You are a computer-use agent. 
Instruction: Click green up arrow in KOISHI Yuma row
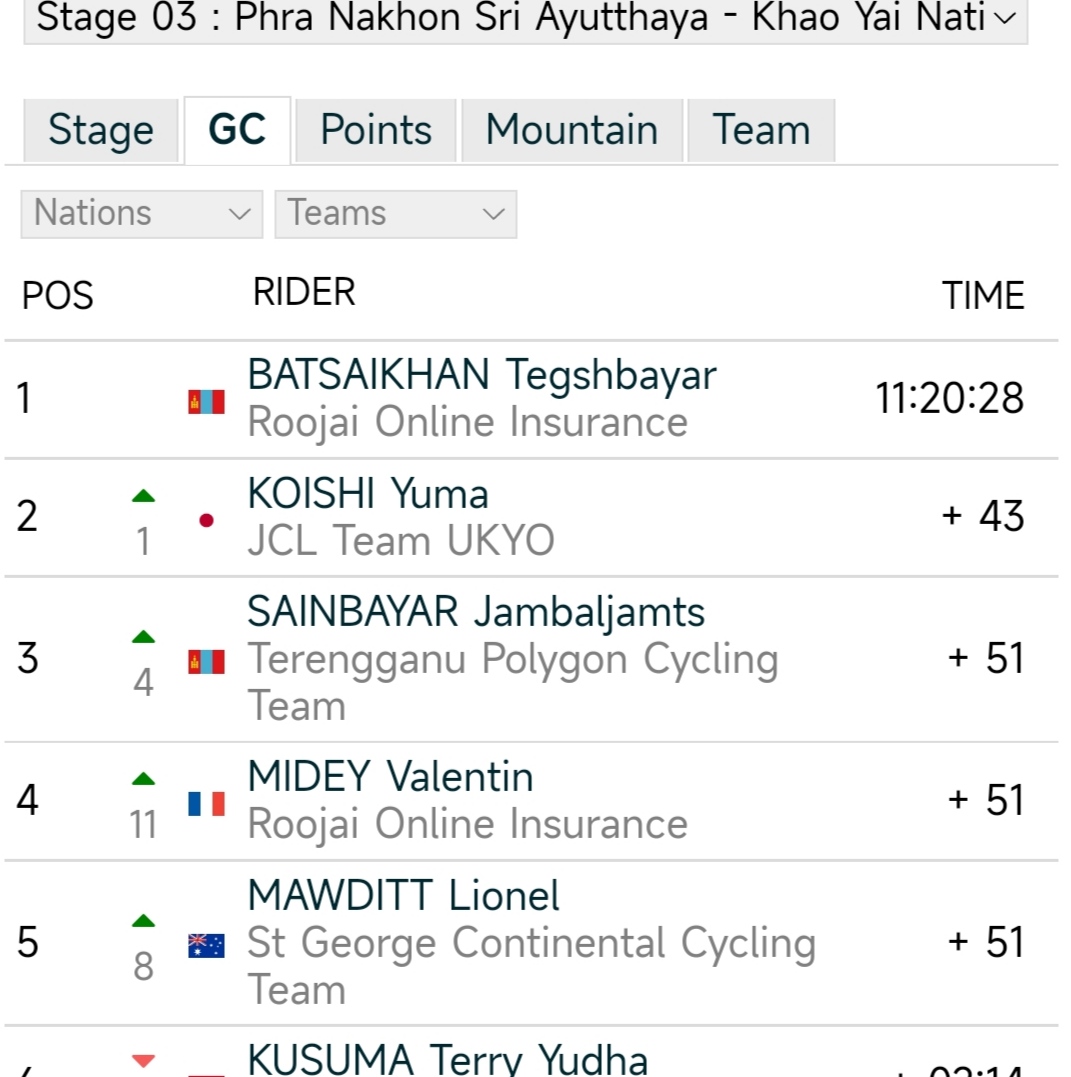point(144,495)
